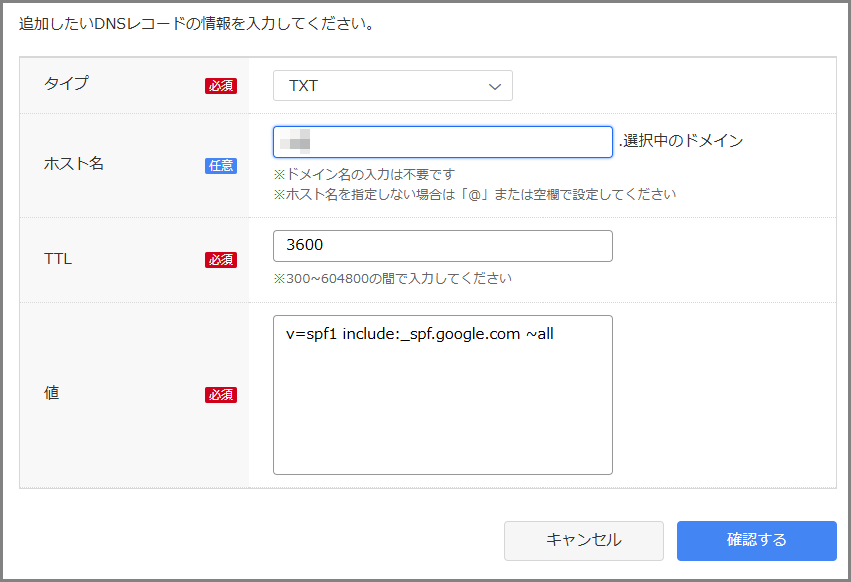Click the 値 row label

coord(51,393)
